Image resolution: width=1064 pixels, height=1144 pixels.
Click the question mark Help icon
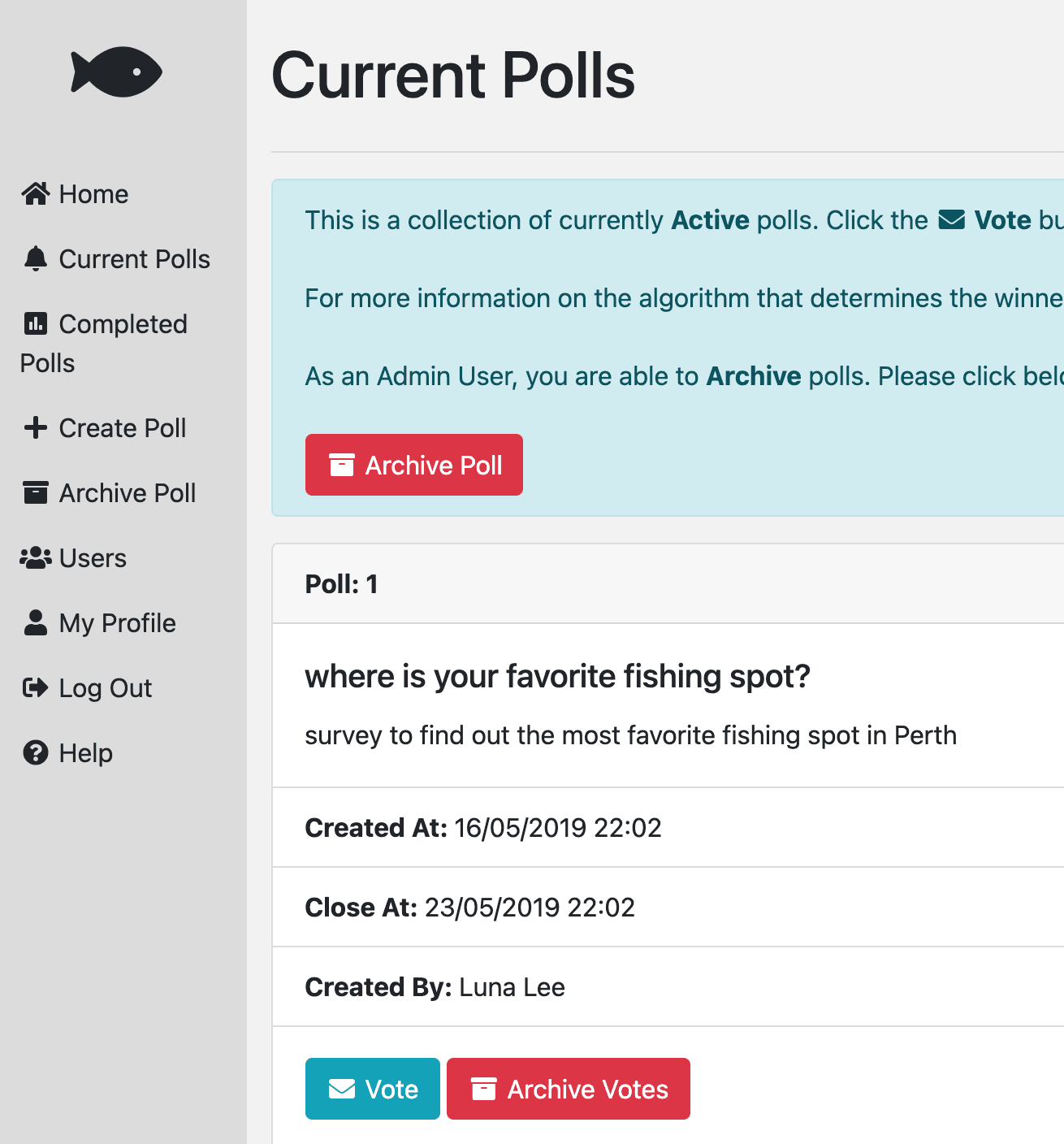point(36,753)
